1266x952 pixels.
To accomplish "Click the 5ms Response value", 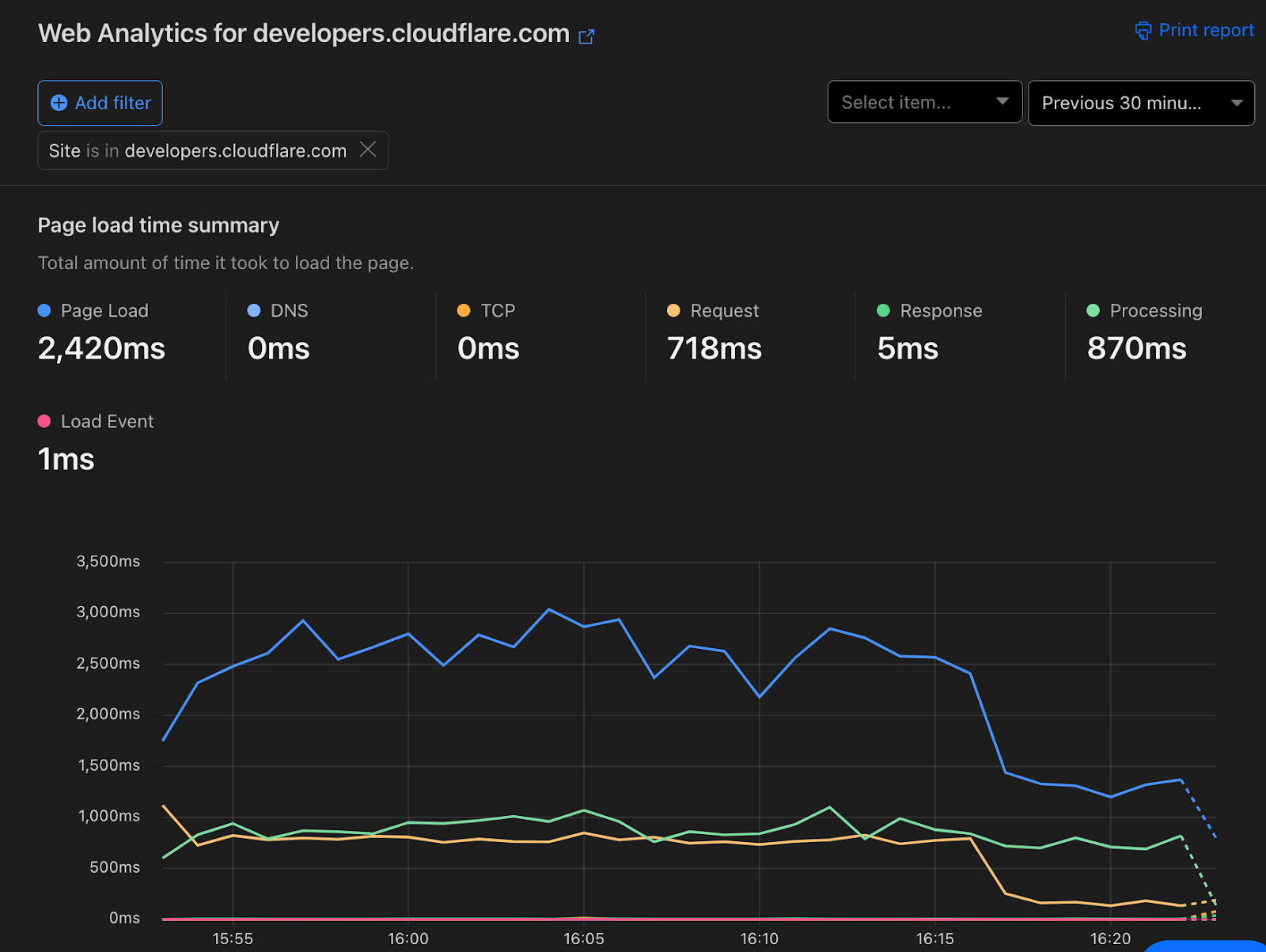I will [x=908, y=349].
